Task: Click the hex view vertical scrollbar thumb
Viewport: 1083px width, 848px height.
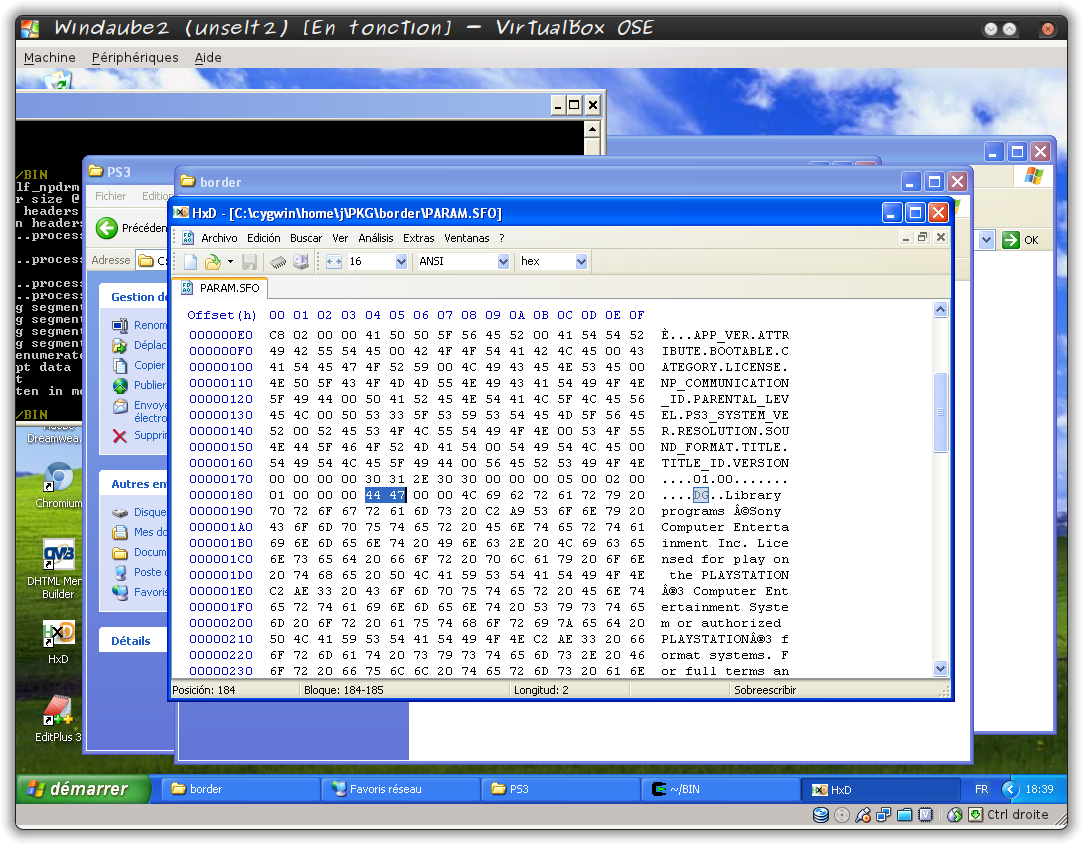Action: (x=940, y=412)
